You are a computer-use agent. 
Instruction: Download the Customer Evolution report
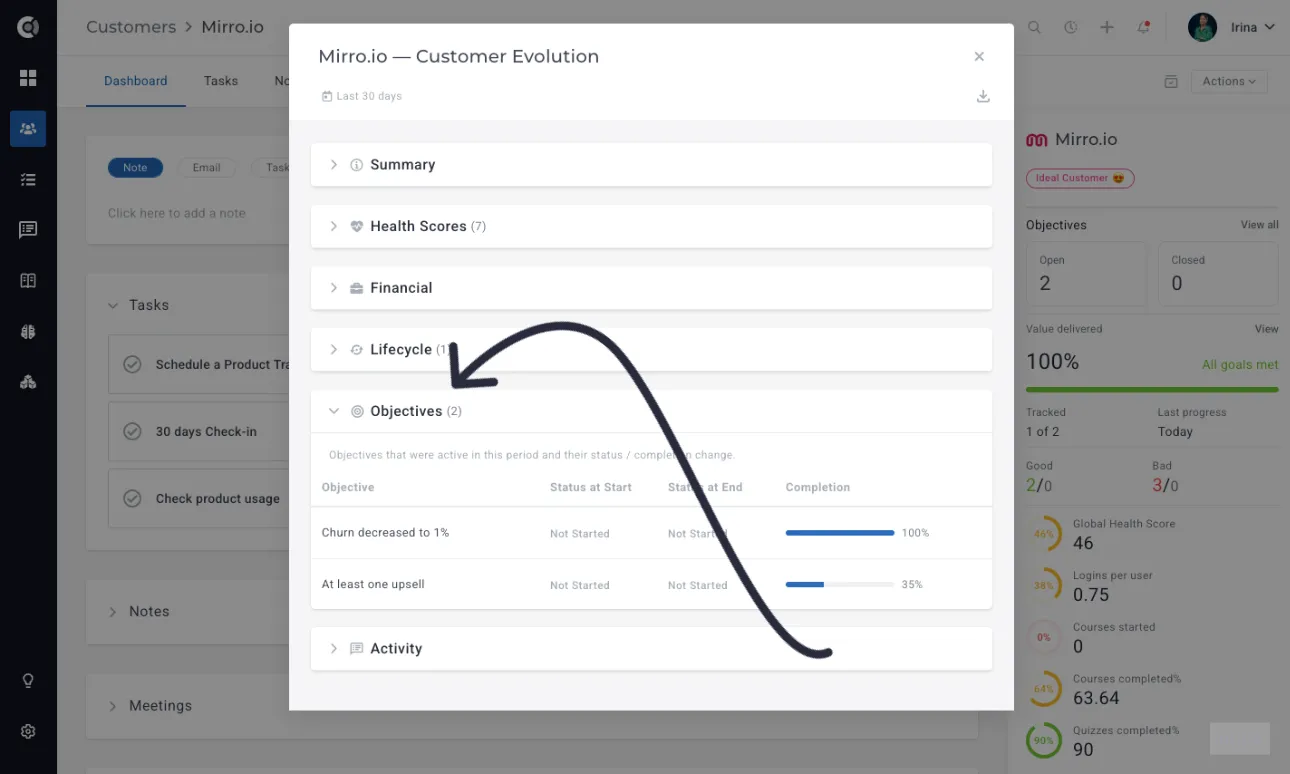(983, 96)
